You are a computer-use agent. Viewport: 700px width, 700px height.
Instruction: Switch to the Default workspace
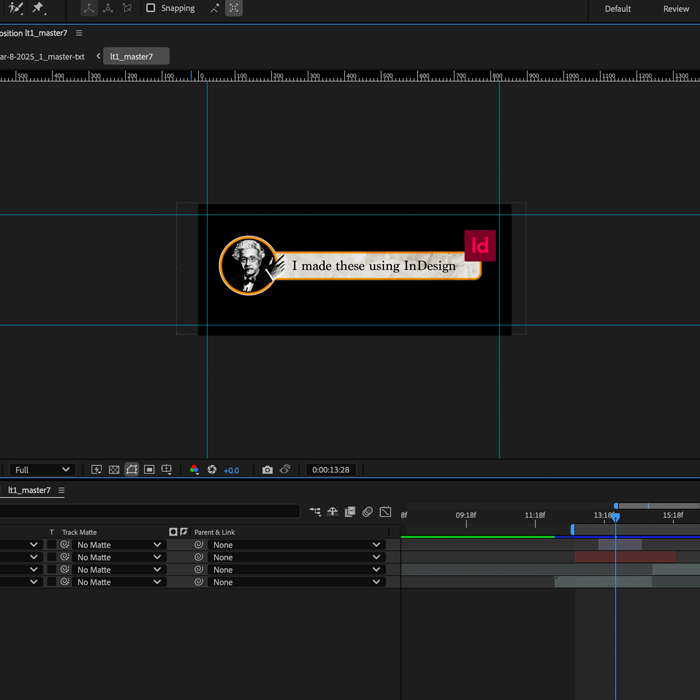click(617, 9)
